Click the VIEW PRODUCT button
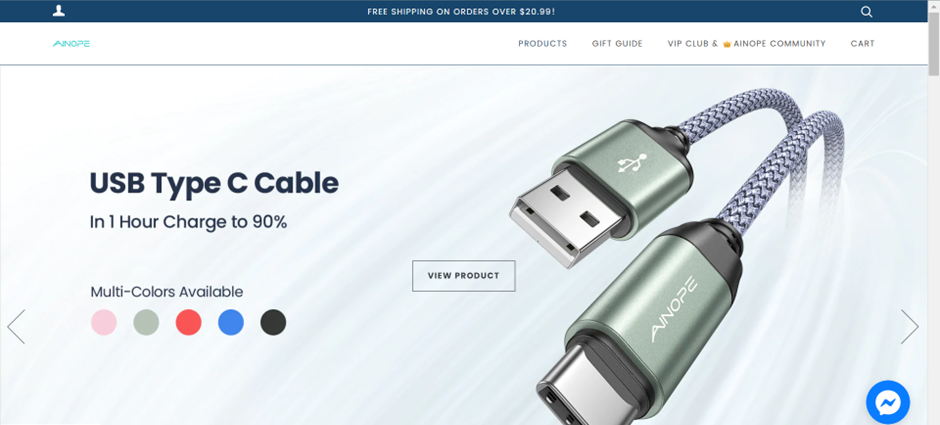 pos(463,276)
